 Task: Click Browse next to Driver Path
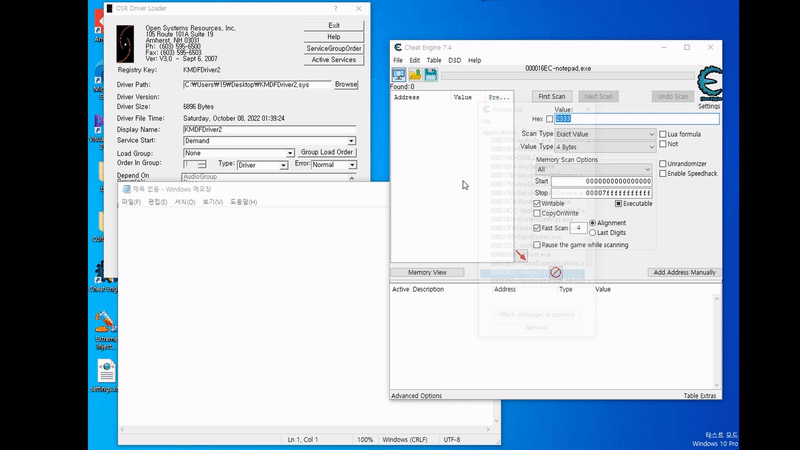coord(346,85)
